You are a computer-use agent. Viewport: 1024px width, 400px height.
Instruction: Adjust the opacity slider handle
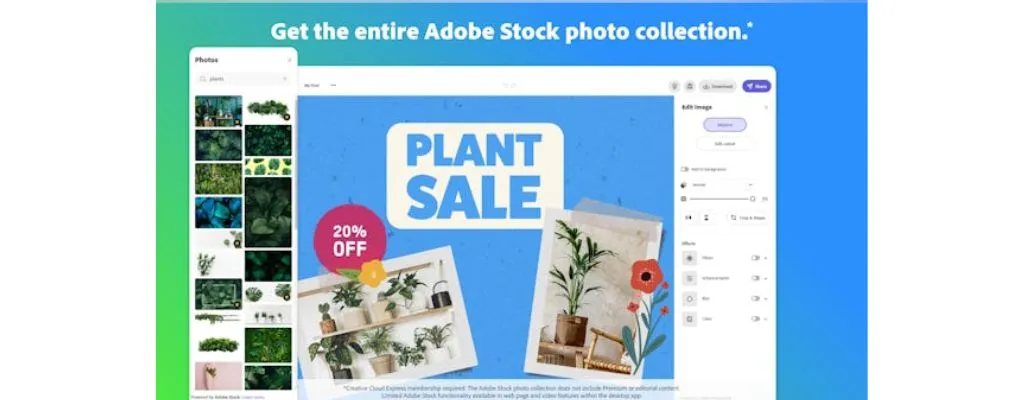pyautogui.click(x=752, y=199)
